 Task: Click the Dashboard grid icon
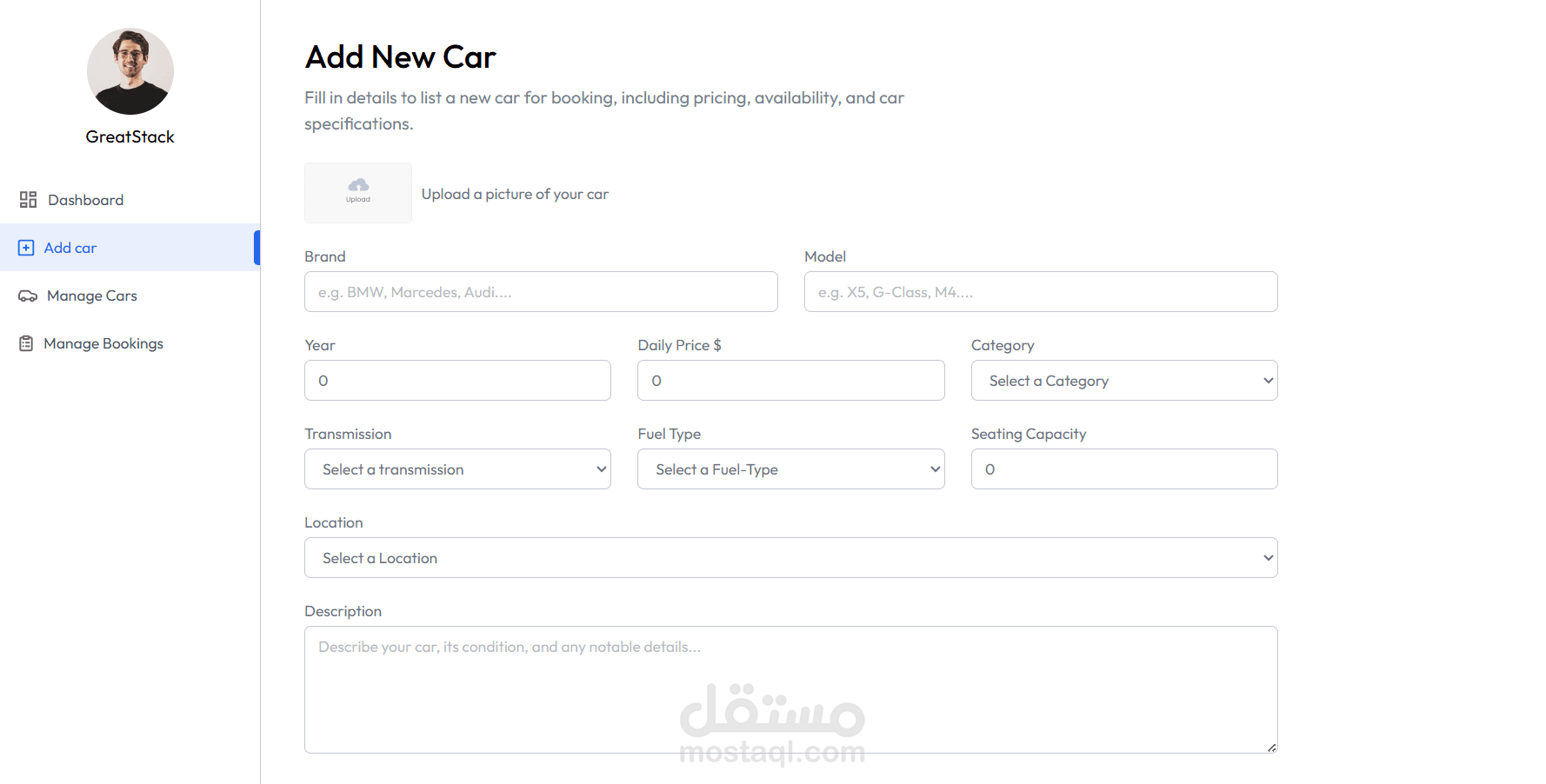(28, 200)
